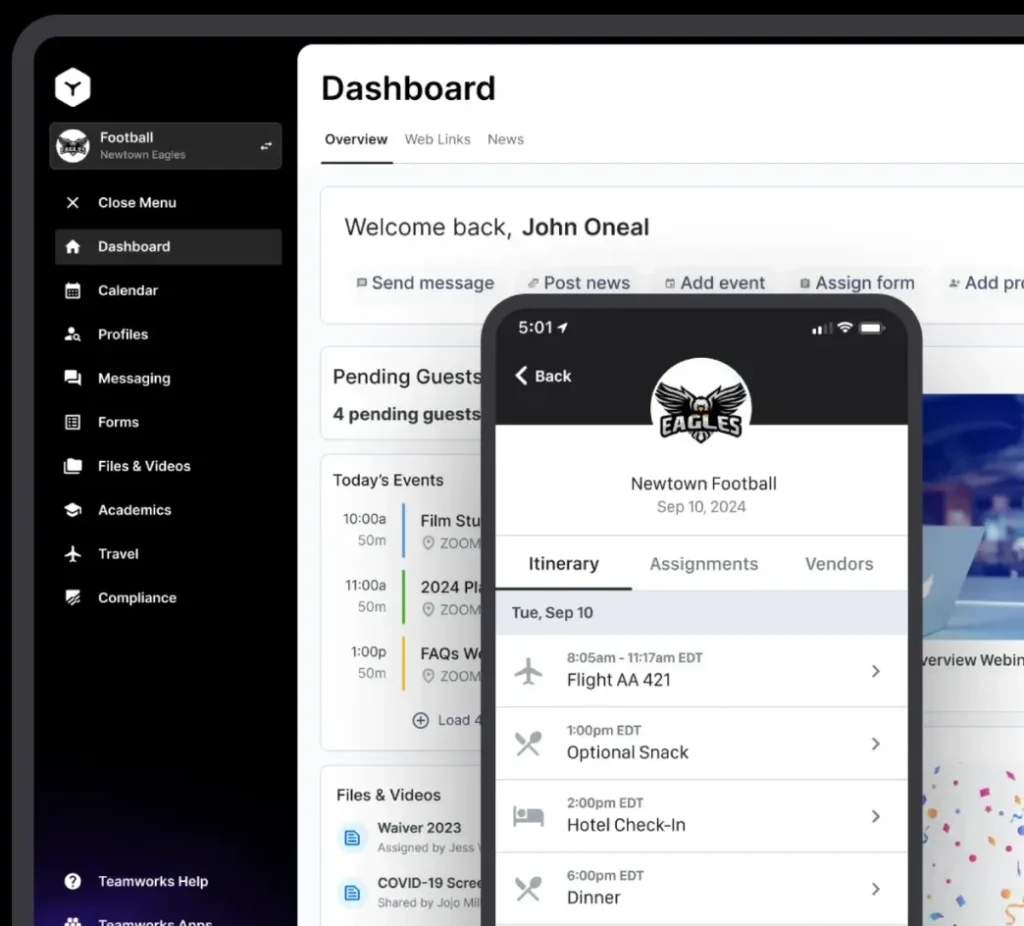
Task: Select the Itinerary tab on phone
Action: coord(564,564)
